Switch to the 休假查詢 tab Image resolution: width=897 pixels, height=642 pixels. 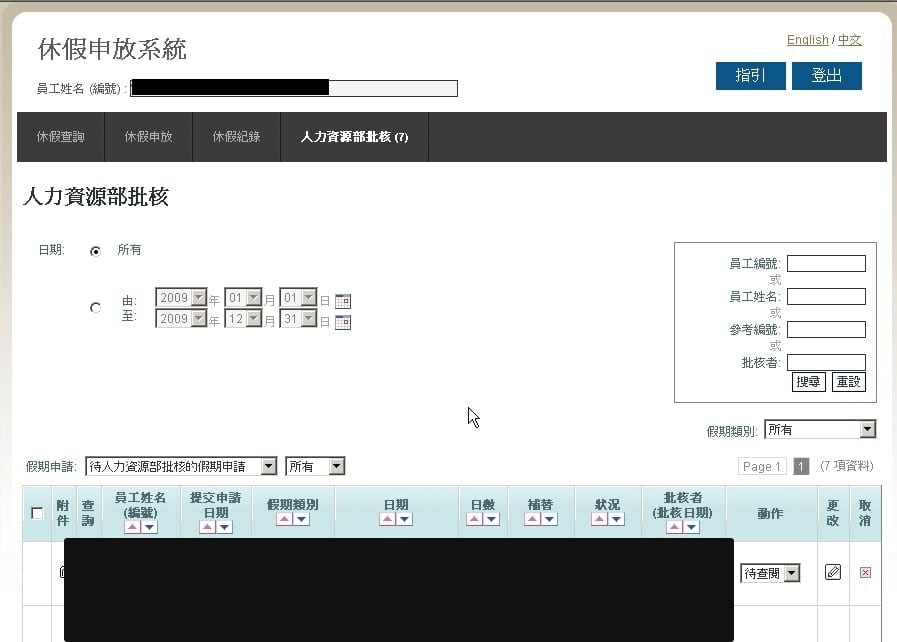pyautogui.click(x=61, y=137)
